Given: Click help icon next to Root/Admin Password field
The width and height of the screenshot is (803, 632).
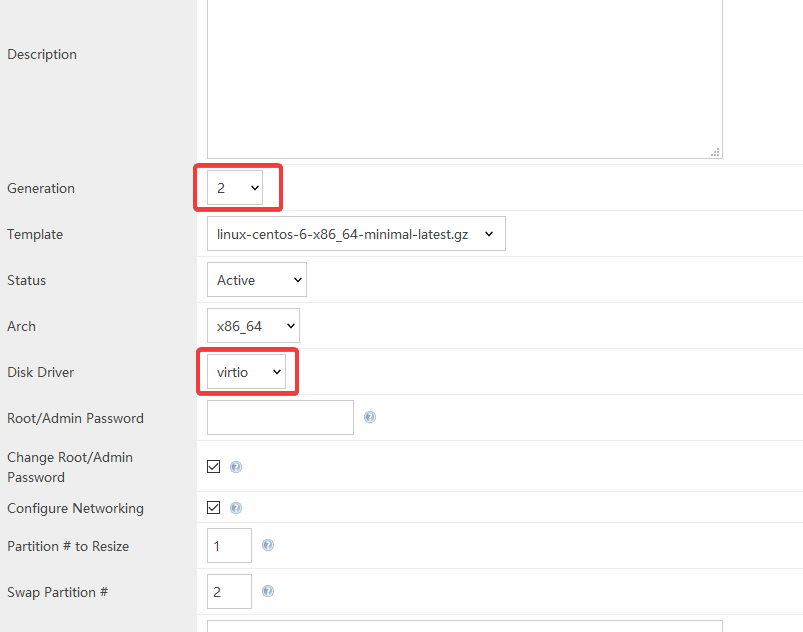Looking at the screenshot, I should pyautogui.click(x=370, y=417).
